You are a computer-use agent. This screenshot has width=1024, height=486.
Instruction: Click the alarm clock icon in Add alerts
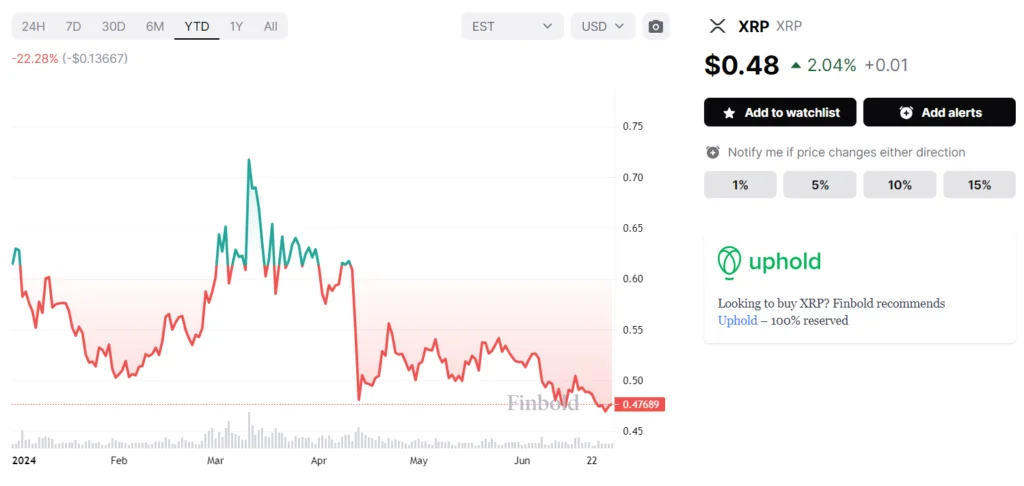click(906, 113)
